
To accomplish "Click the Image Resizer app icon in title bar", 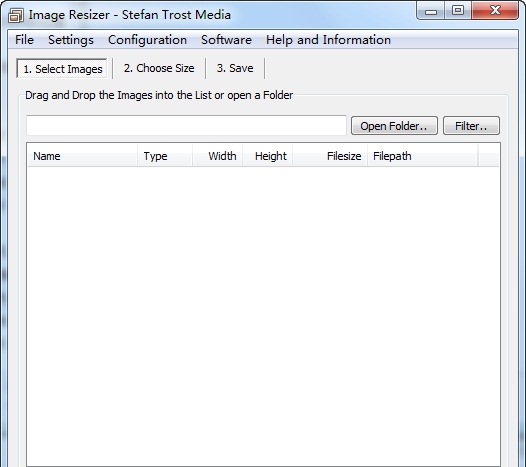I will (15, 15).
